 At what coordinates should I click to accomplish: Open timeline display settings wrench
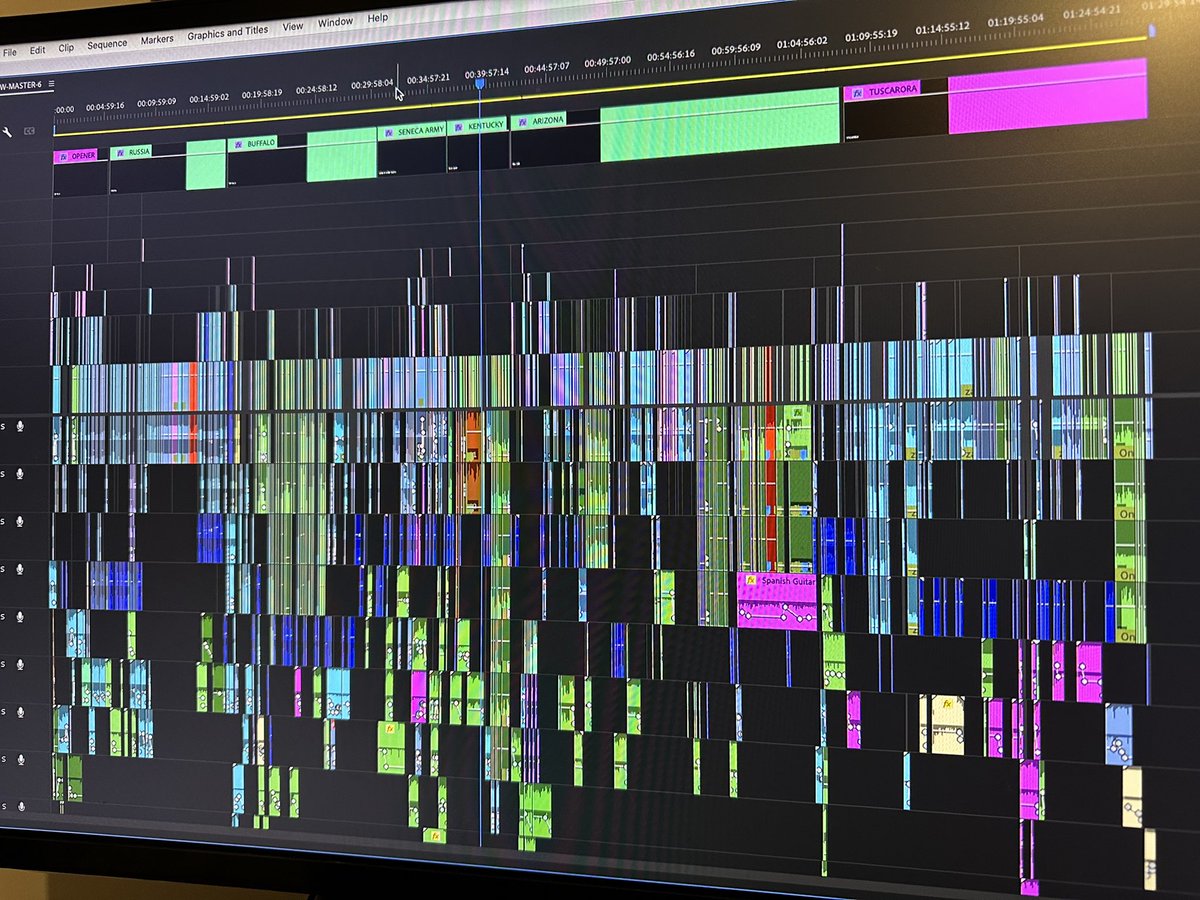[9, 132]
